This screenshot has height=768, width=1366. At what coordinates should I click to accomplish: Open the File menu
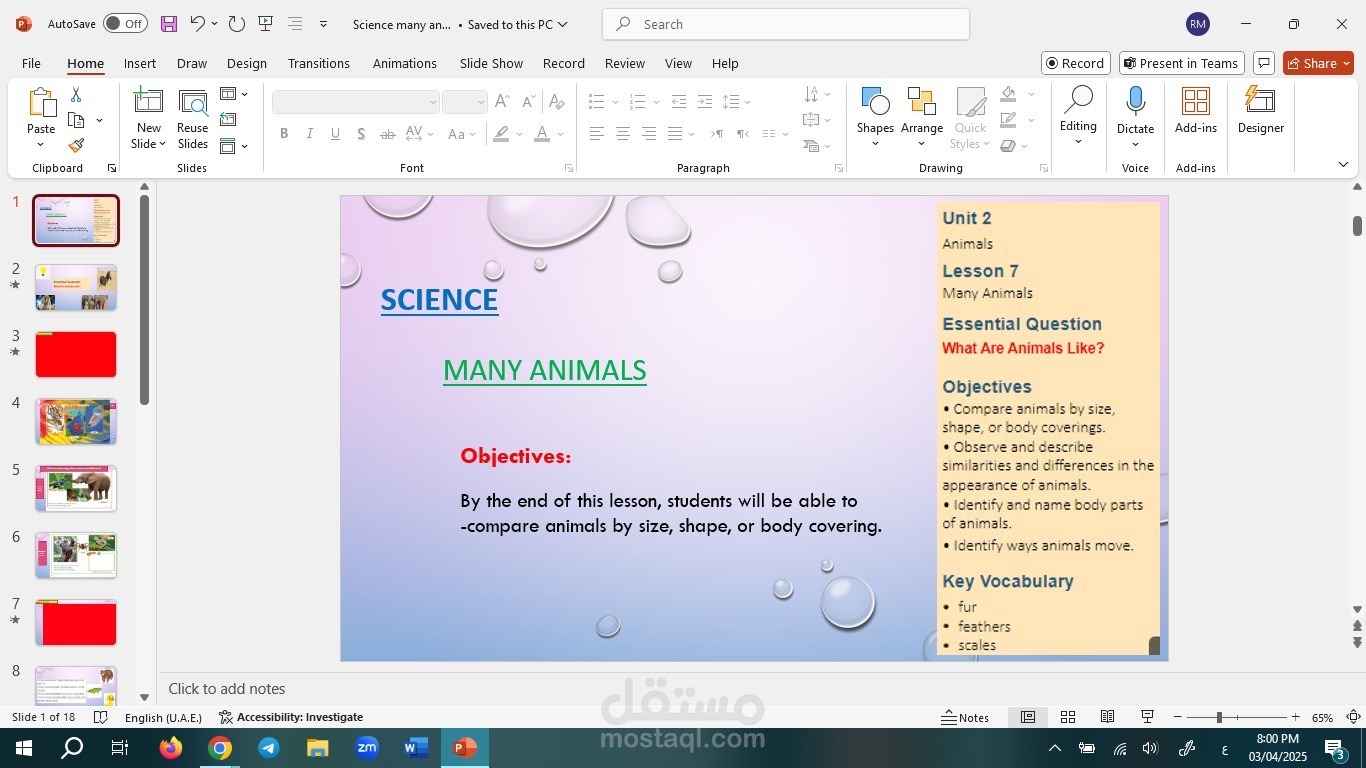tap(31, 63)
